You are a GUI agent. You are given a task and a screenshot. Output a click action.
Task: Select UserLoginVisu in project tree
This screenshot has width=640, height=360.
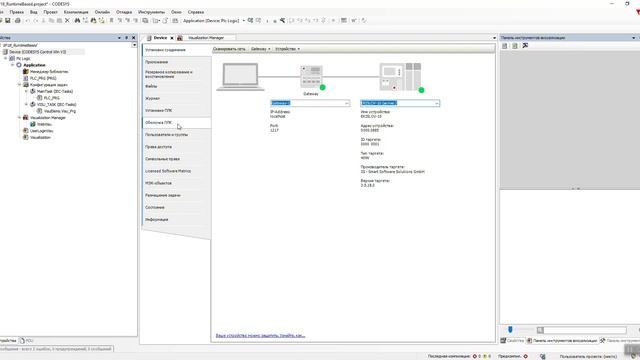click(x=42, y=131)
